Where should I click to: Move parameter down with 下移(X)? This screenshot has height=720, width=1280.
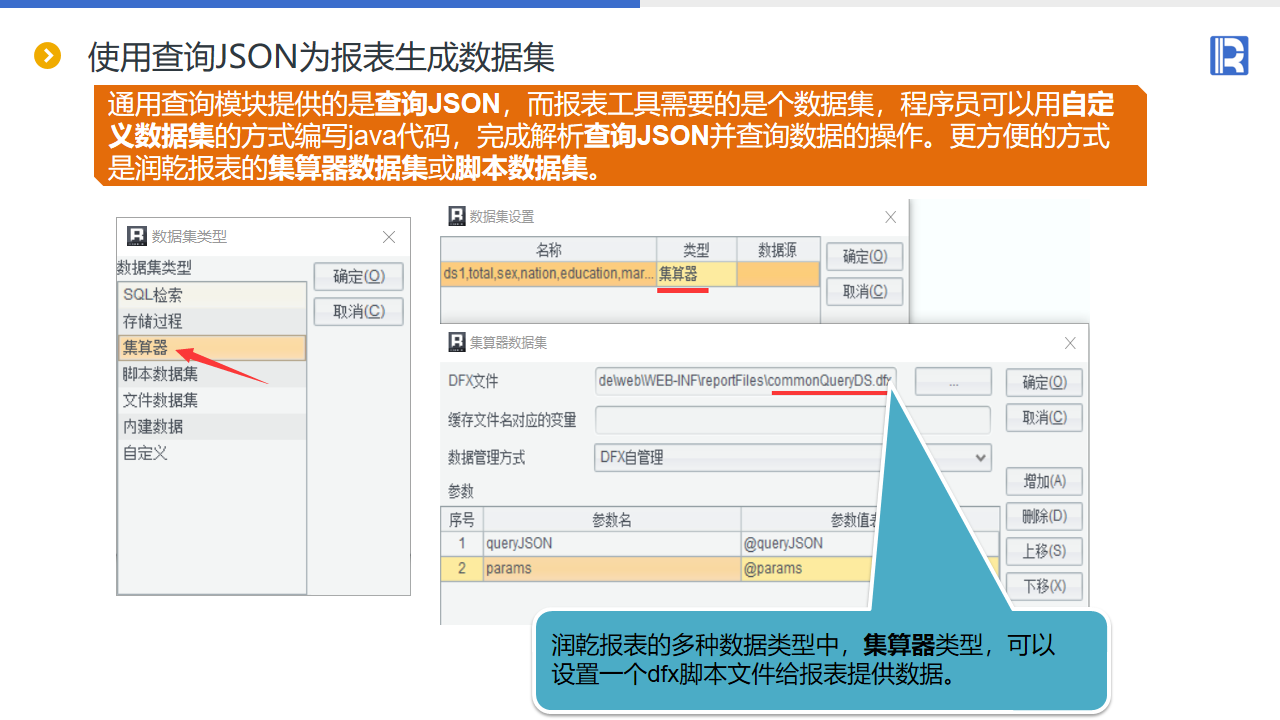coord(1044,586)
